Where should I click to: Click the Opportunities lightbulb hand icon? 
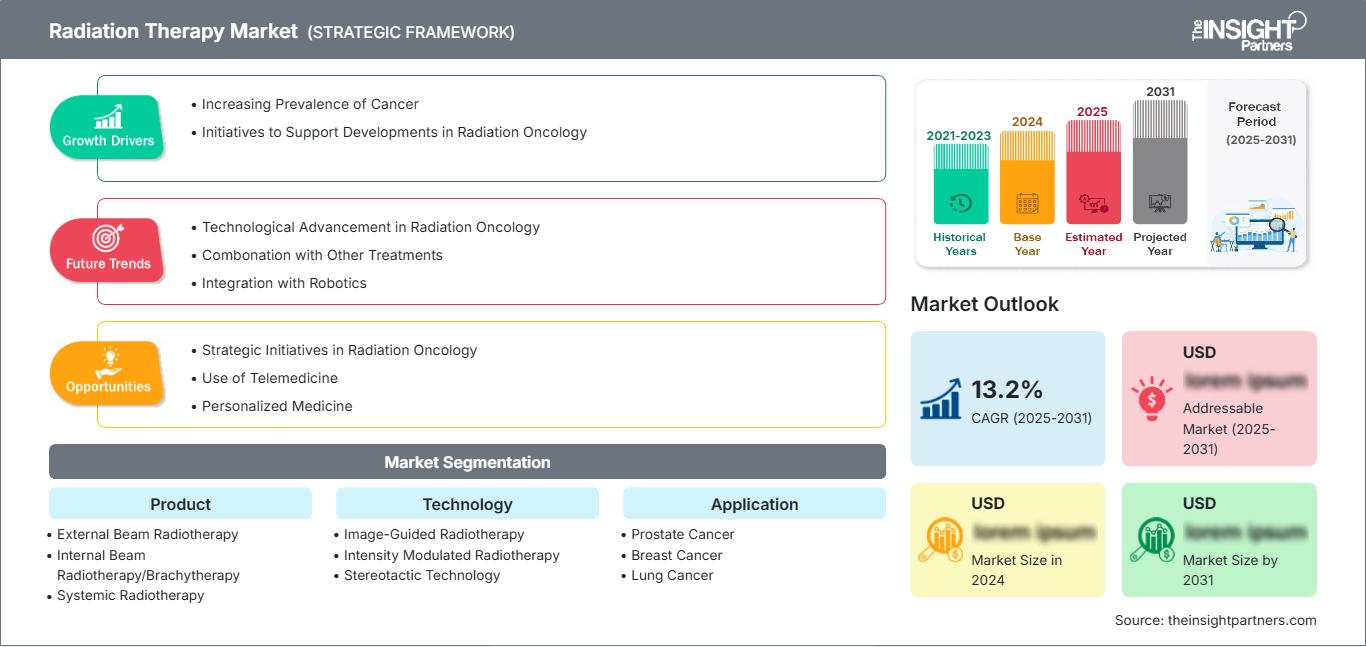point(108,360)
